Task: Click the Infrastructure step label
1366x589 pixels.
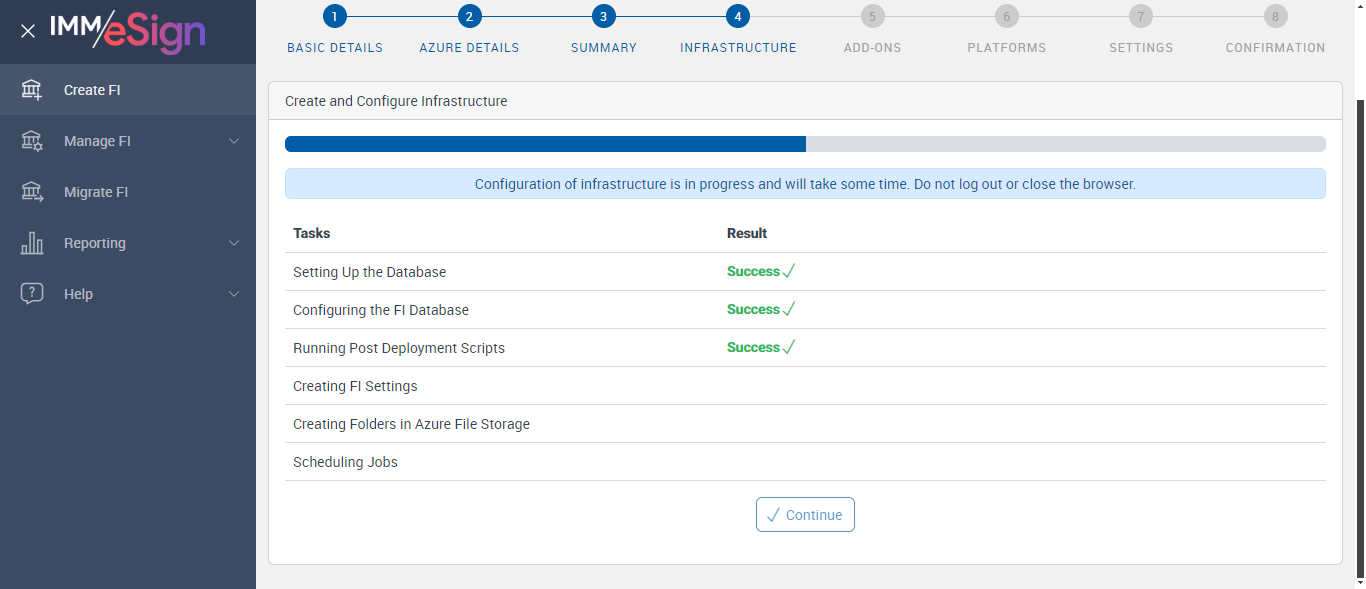Action: [738, 48]
